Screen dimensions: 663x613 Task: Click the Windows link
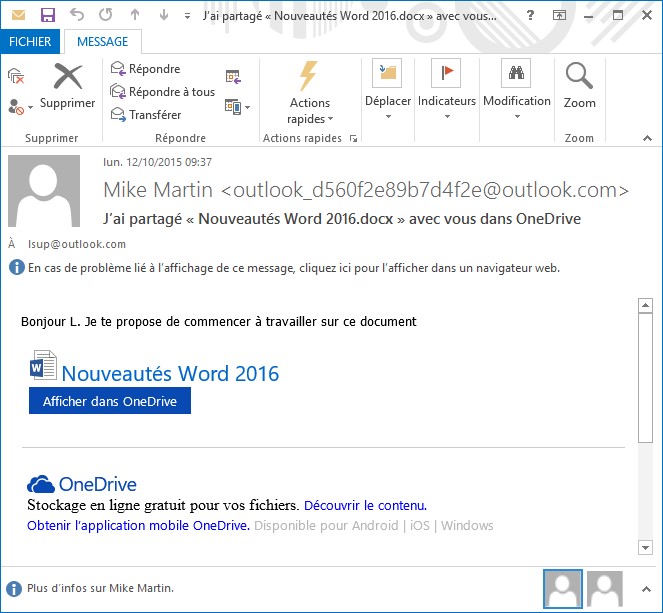pyautogui.click(x=467, y=525)
